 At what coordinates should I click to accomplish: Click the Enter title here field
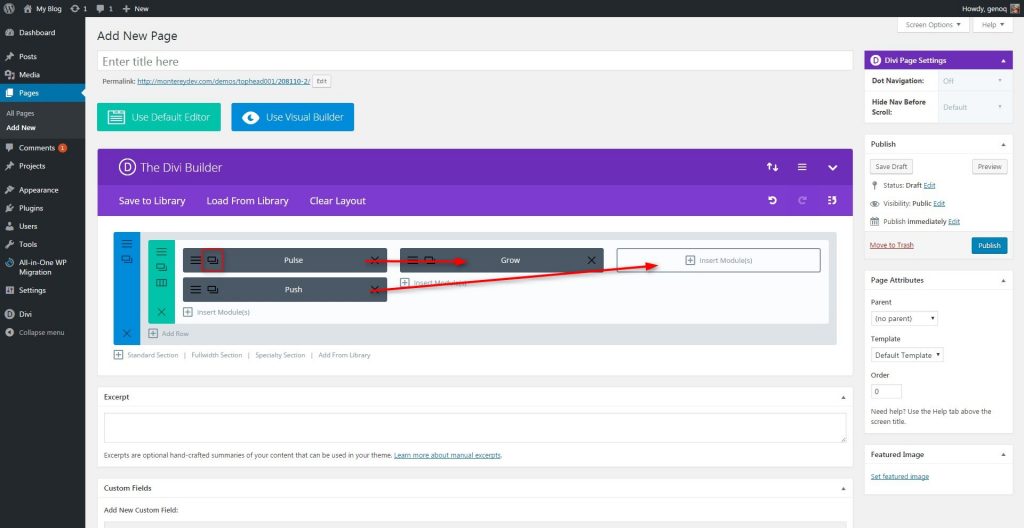pyautogui.click(x=475, y=61)
